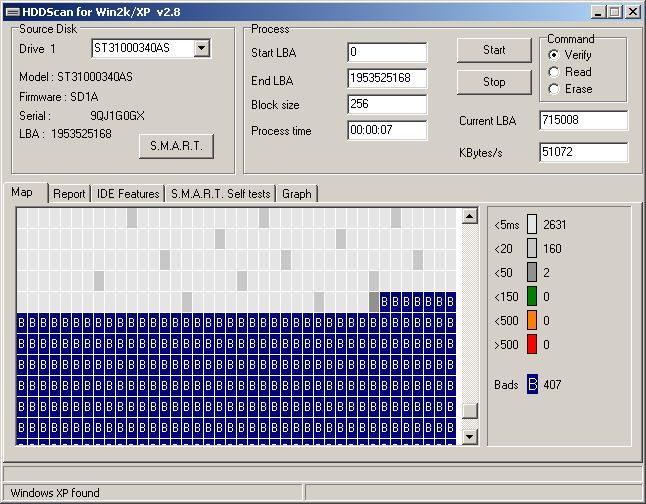Click the End LBA input field
The height and width of the screenshot is (504, 646).
tap(387, 78)
